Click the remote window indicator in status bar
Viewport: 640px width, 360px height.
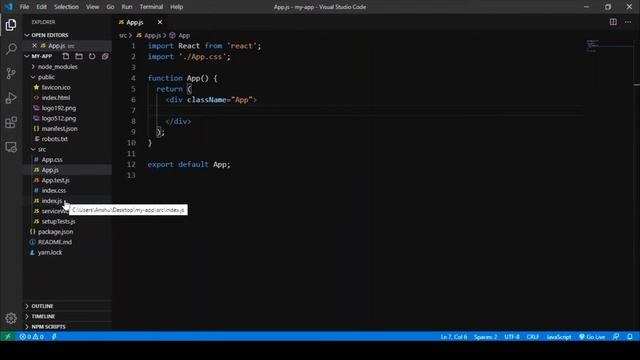8,337
